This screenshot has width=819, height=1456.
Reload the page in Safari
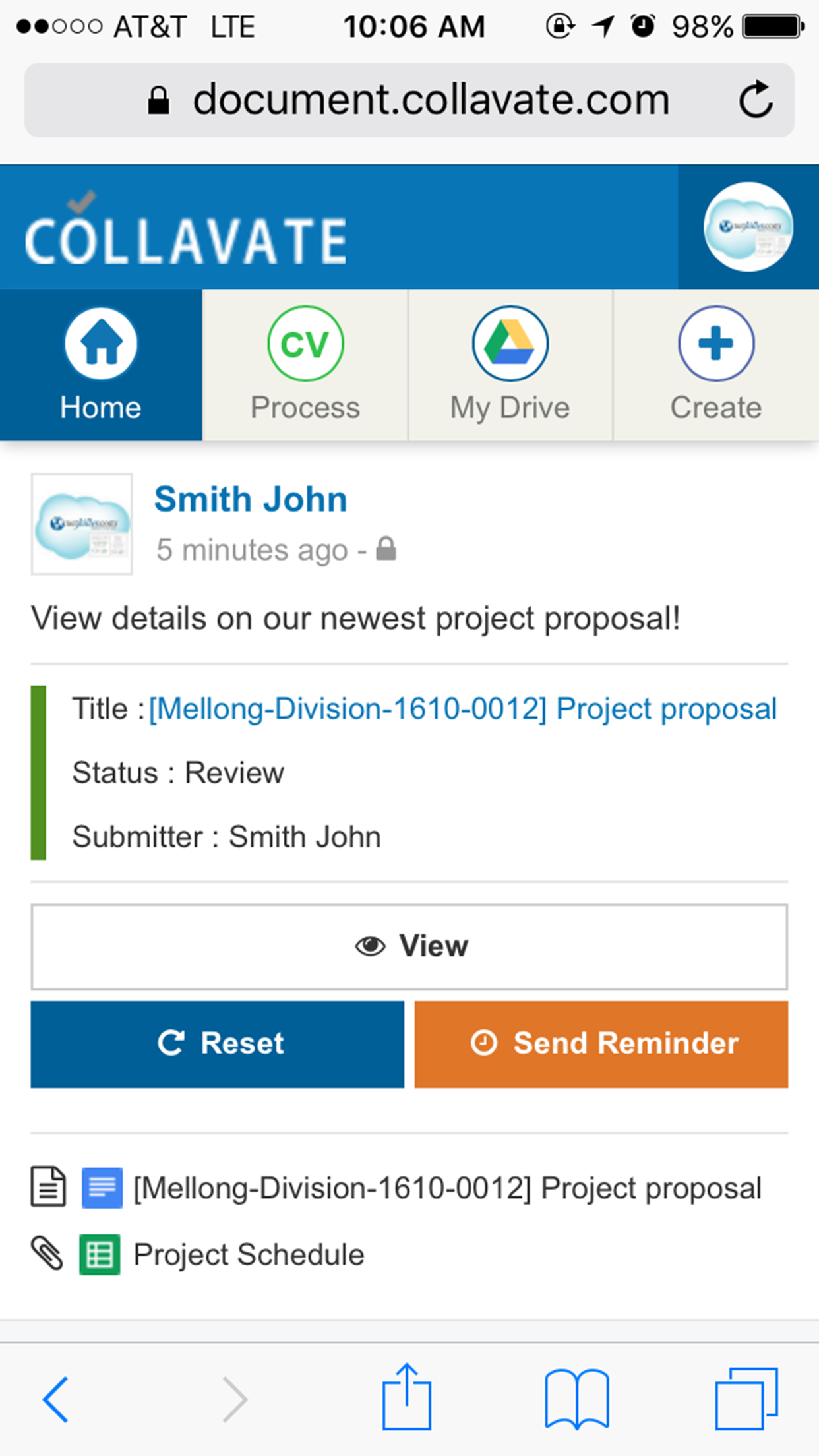(755, 100)
